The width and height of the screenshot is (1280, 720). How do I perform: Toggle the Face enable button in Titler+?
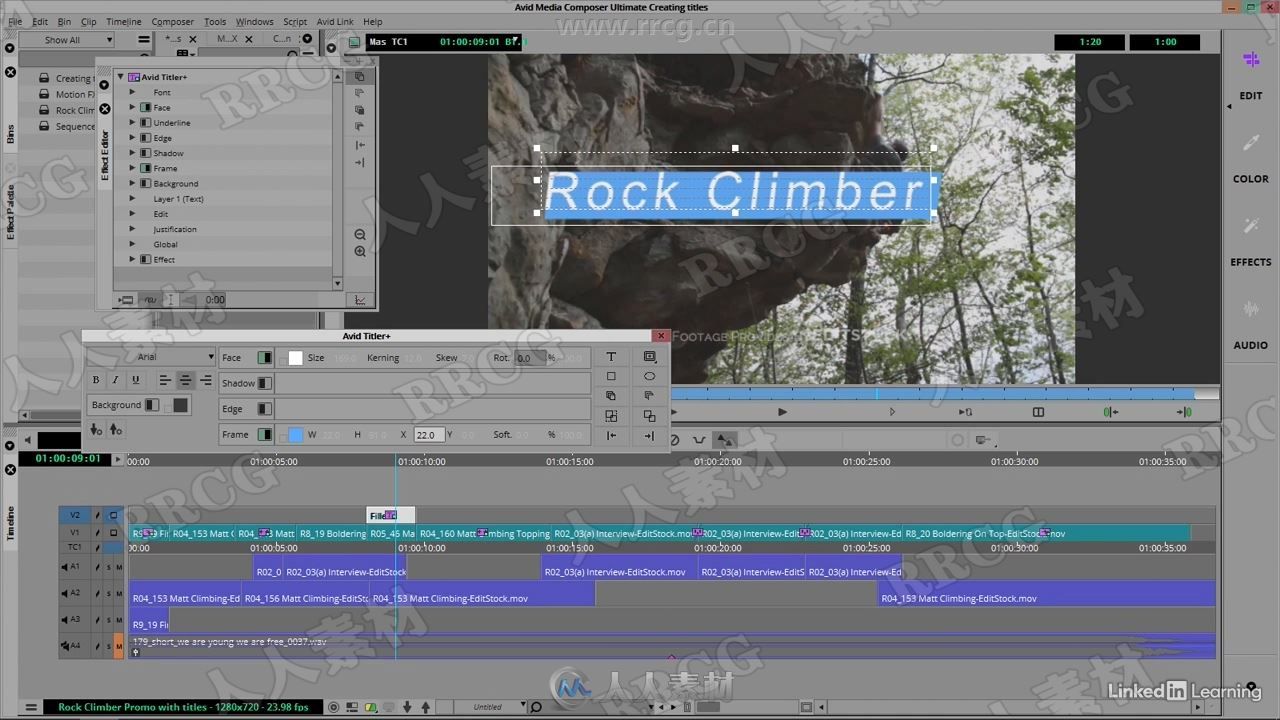[265, 358]
